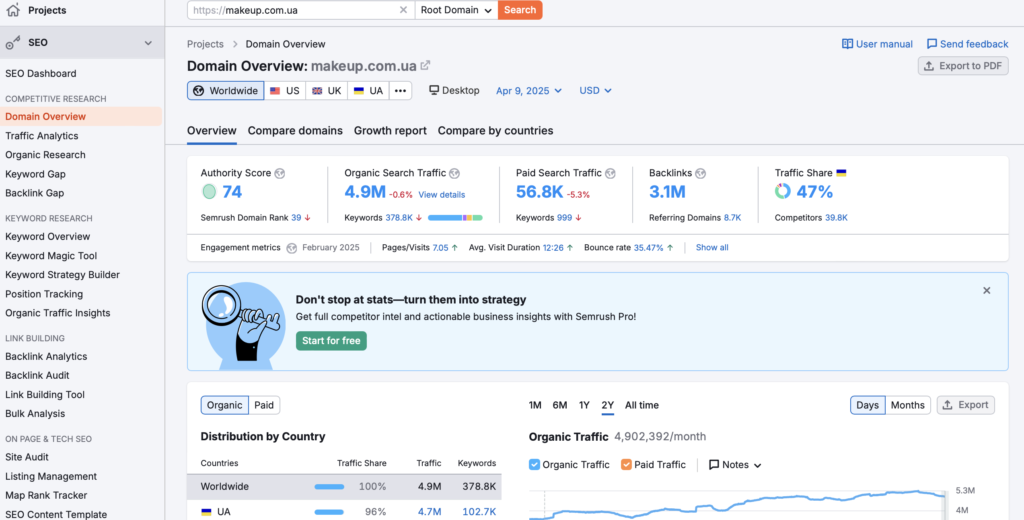This screenshot has width=1024, height=520.
Task: Open the USD currency dropdown
Action: click(595, 91)
